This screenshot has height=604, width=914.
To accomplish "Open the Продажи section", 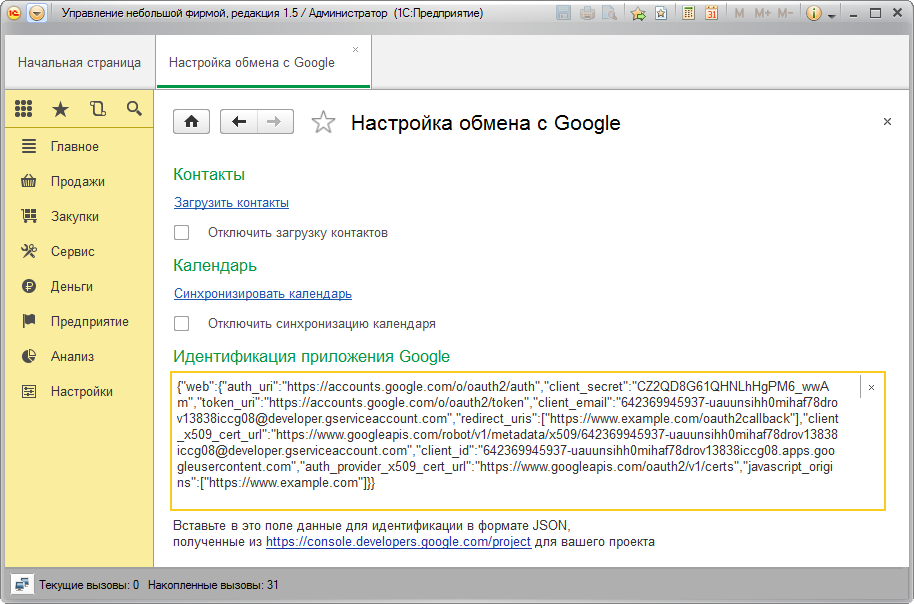I will (x=79, y=181).
